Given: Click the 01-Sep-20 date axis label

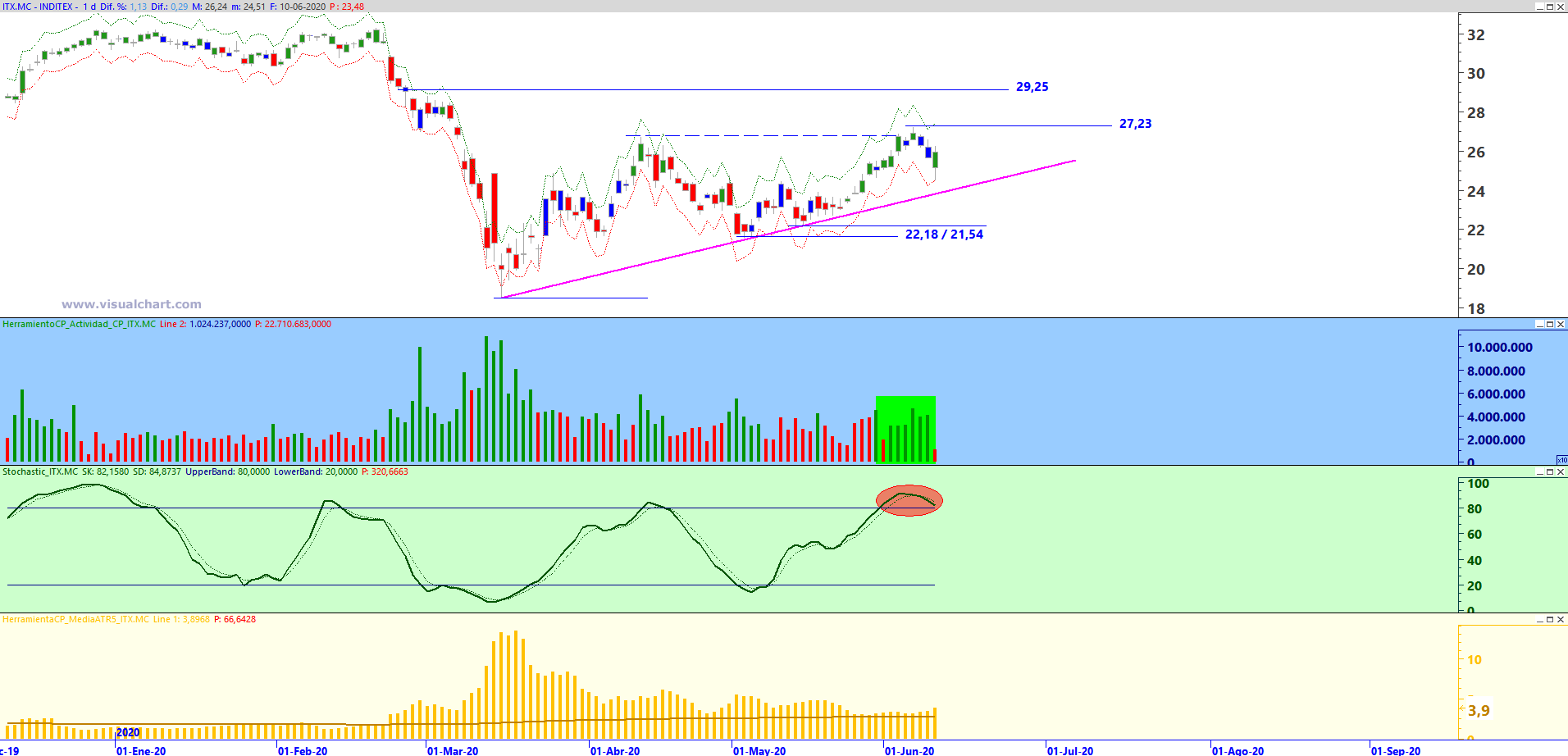Looking at the screenshot, I should coord(1396,750).
